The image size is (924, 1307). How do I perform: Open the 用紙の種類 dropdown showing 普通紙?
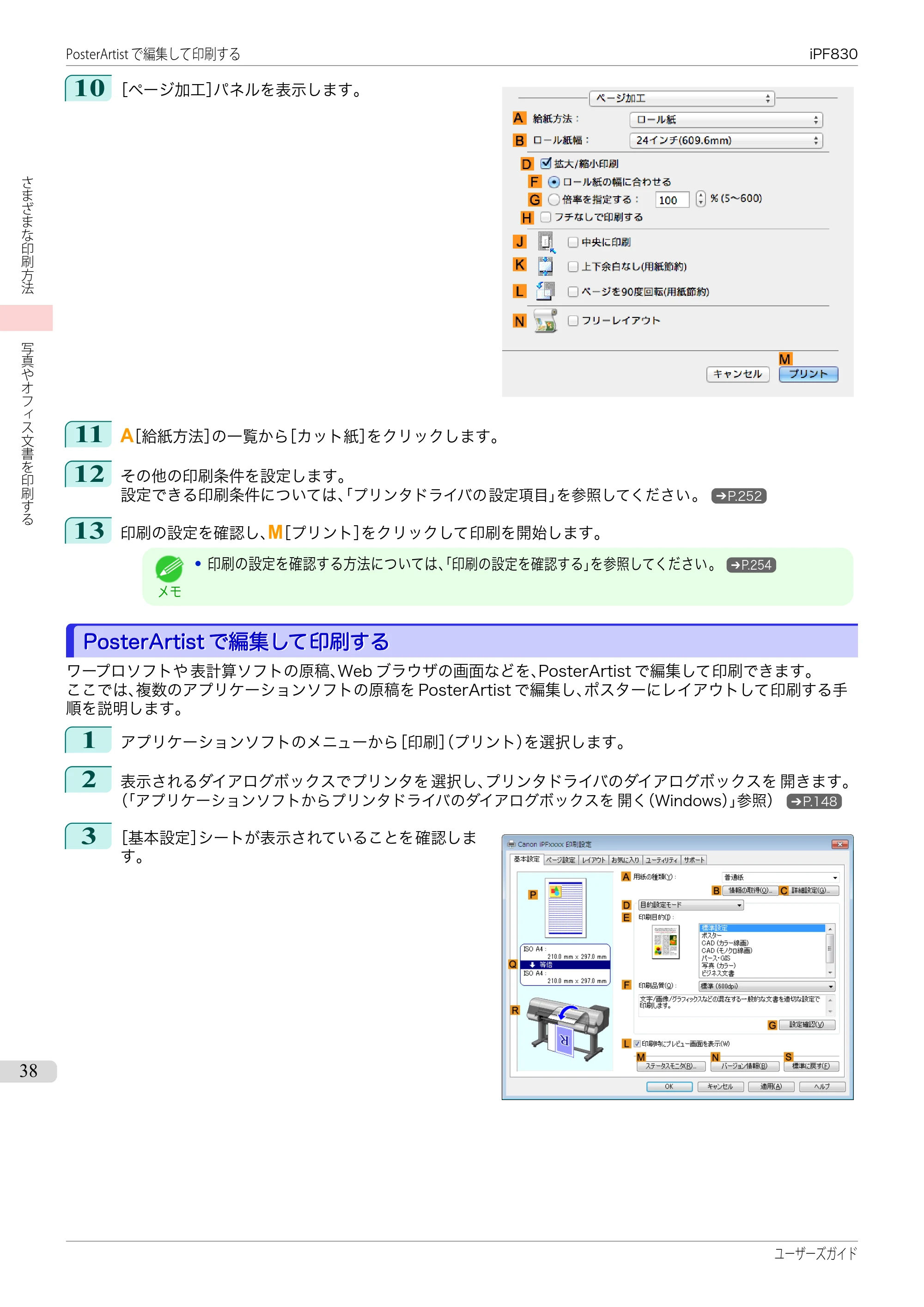780,877
